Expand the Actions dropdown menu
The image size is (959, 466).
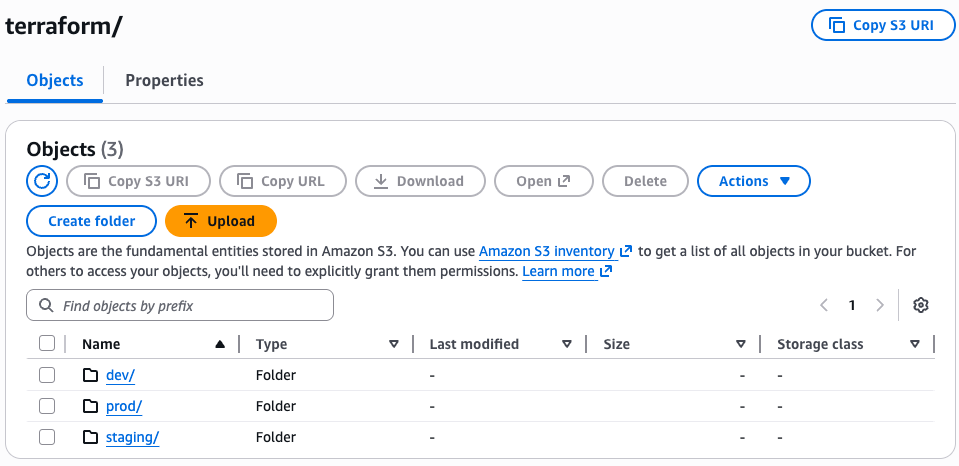753,181
